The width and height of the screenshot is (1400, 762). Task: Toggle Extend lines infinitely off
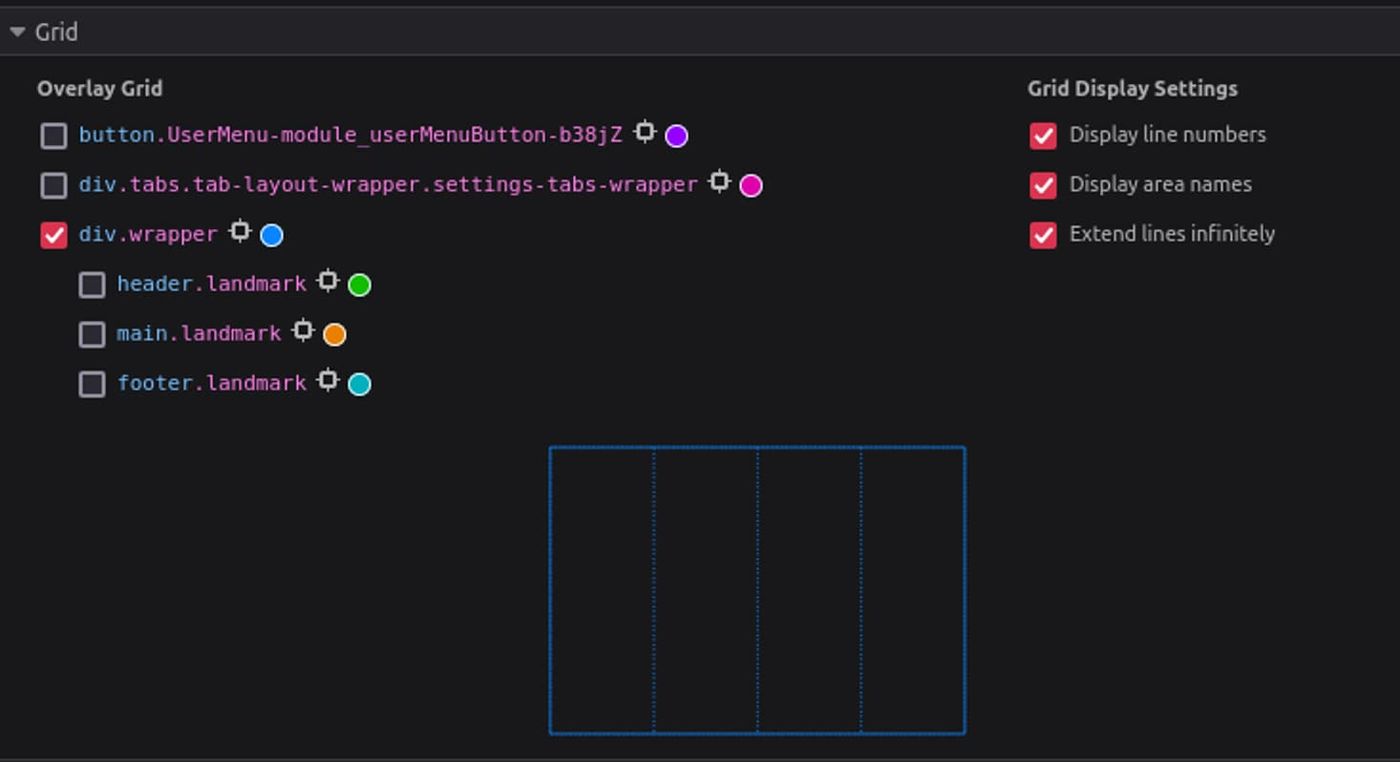pyautogui.click(x=1044, y=233)
